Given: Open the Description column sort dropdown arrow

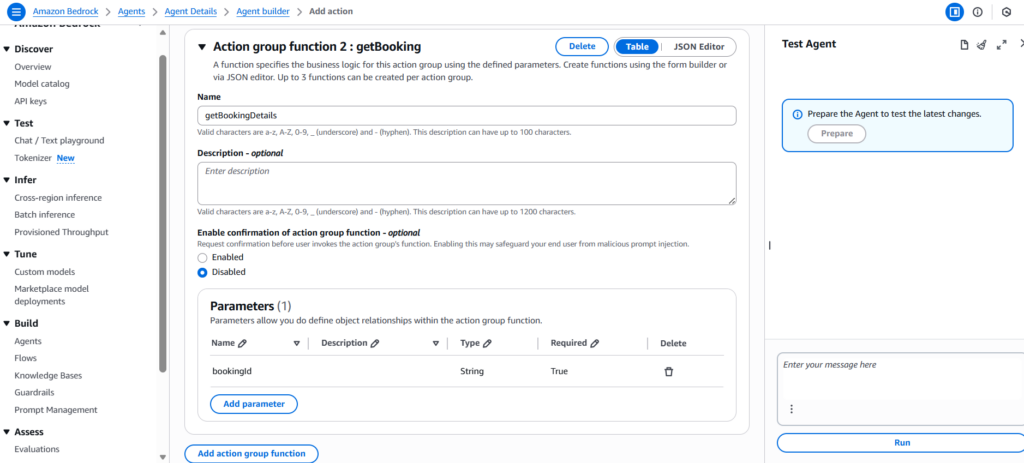Looking at the screenshot, I should coord(437,343).
